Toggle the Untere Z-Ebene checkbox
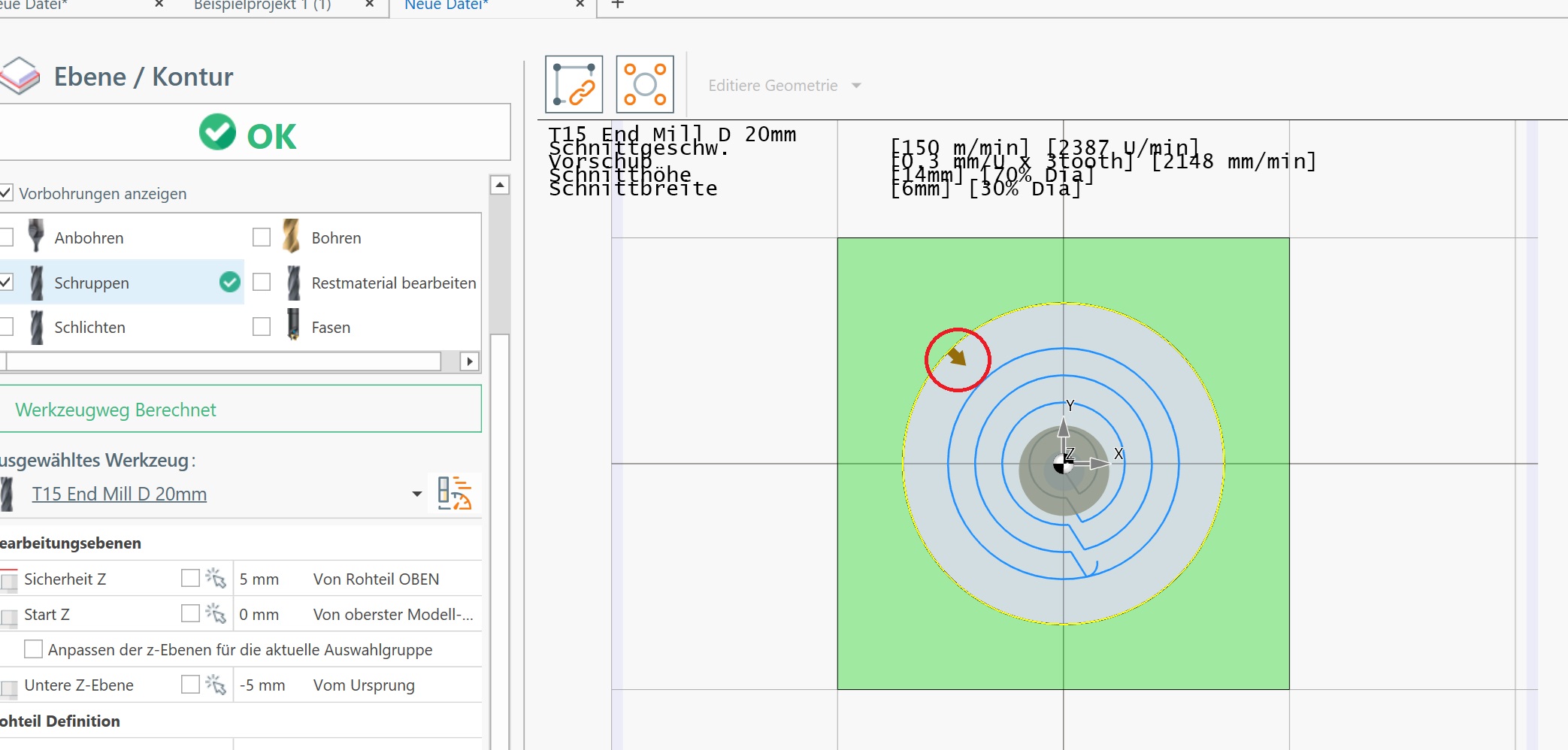Screen dimensions: 1568x750 (x=190, y=684)
